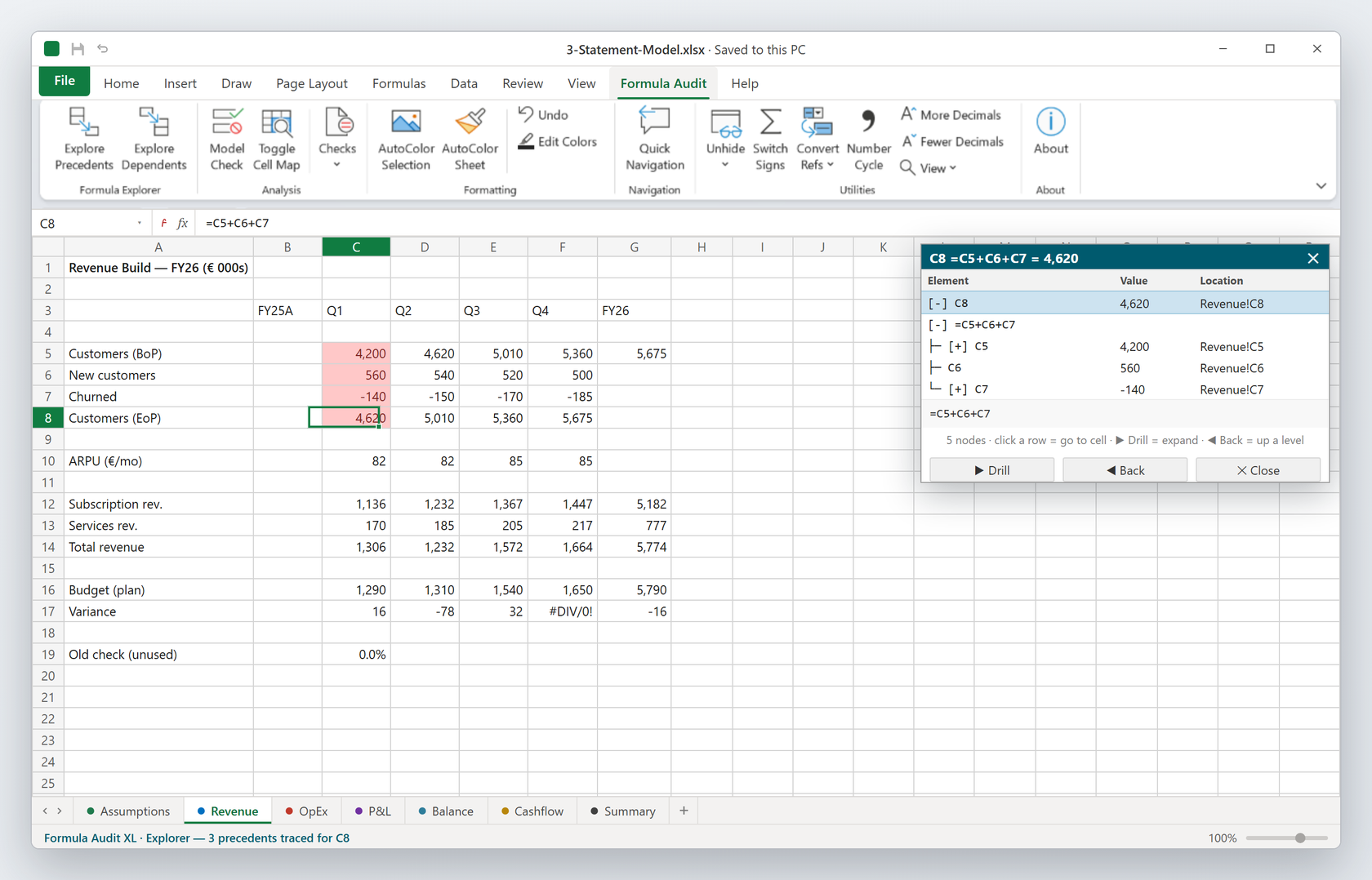Select column C header
Image resolution: width=1372 pixels, height=880 pixels.
(x=356, y=247)
